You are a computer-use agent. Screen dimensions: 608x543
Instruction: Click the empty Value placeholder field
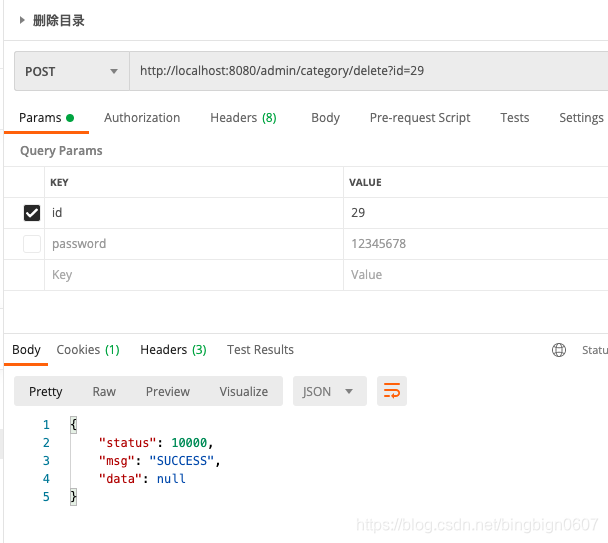[x=476, y=275]
